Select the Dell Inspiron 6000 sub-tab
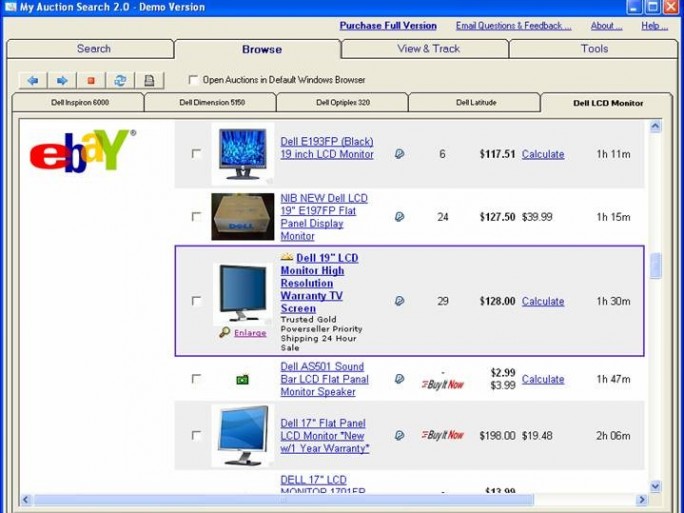684x513 pixels. tap(79, 103)
